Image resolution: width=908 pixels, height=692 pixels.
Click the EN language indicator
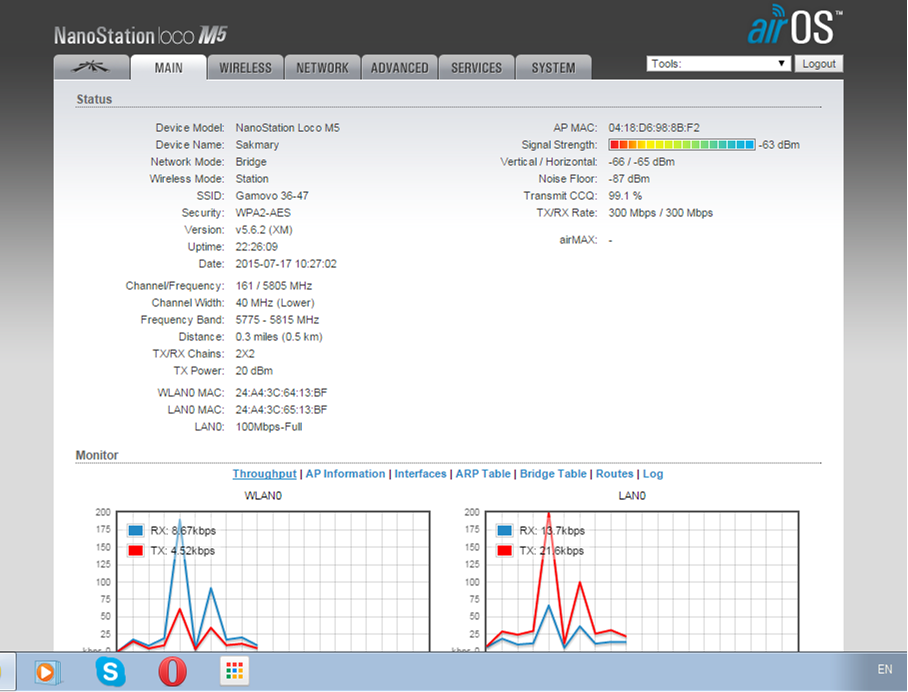pos(884,669)
